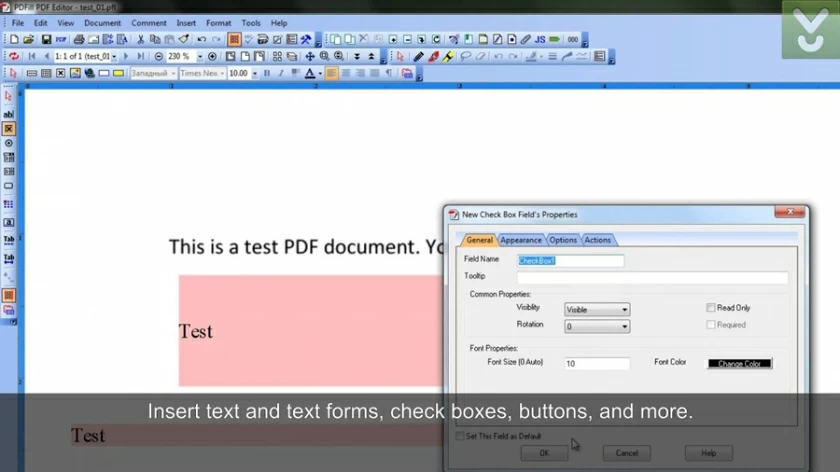Insert an image with the picture icon

75,73
